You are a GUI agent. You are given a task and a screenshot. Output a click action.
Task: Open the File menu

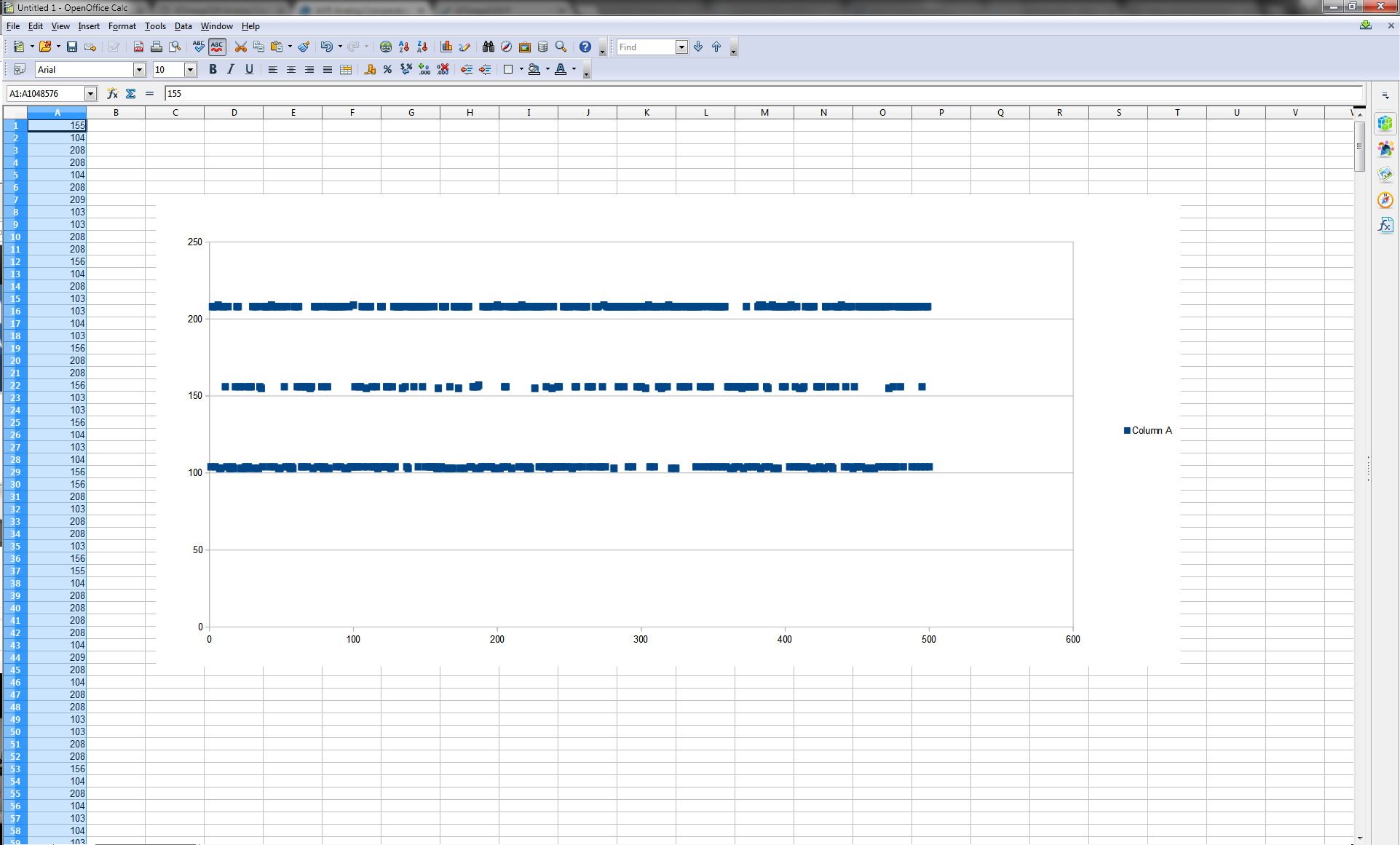click(13, 26)
